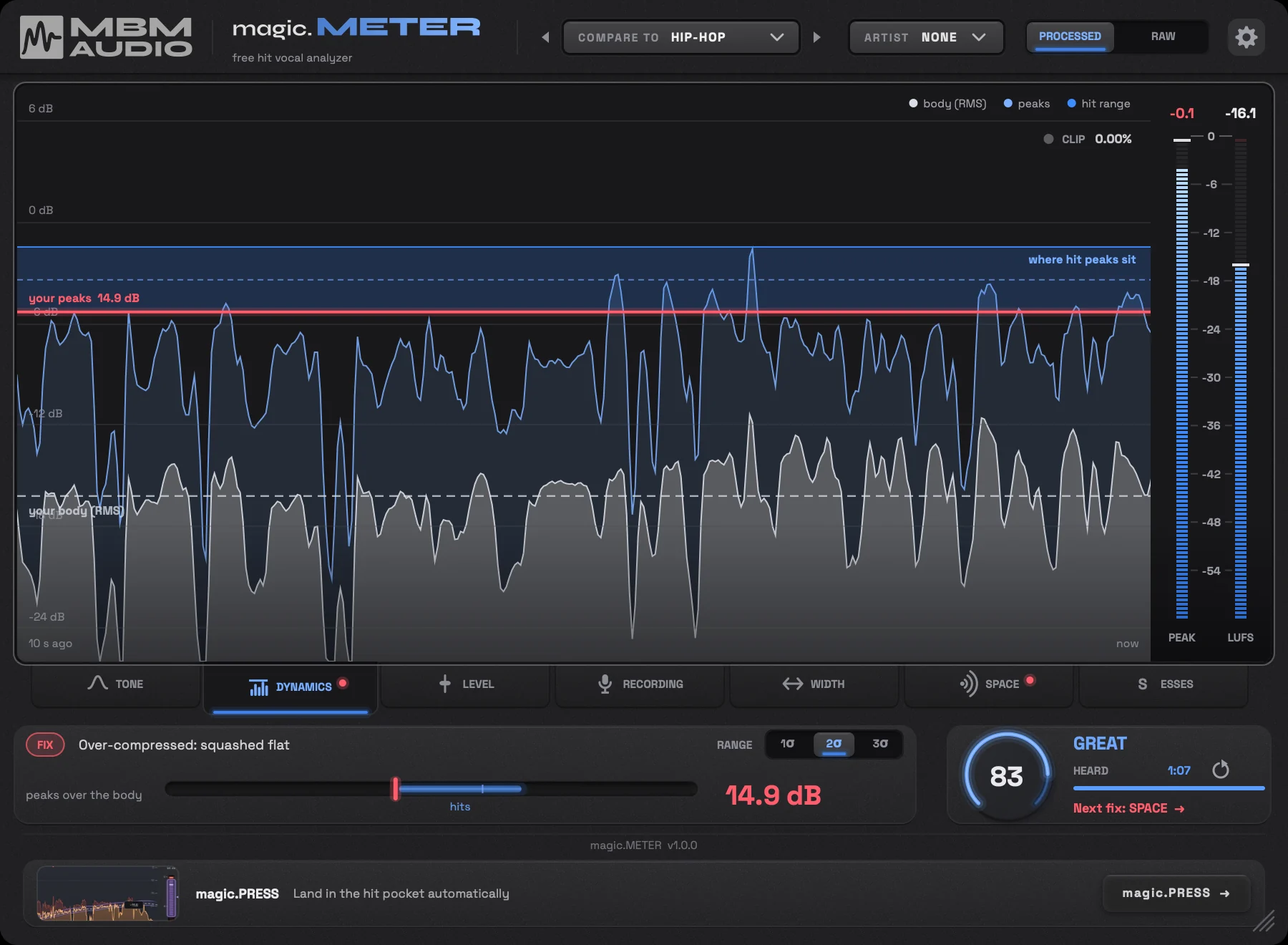Click the GREAT rating text
The width and height of the screenshot is (1288, 945).
pyautogui.click(x=1100, y=743)
